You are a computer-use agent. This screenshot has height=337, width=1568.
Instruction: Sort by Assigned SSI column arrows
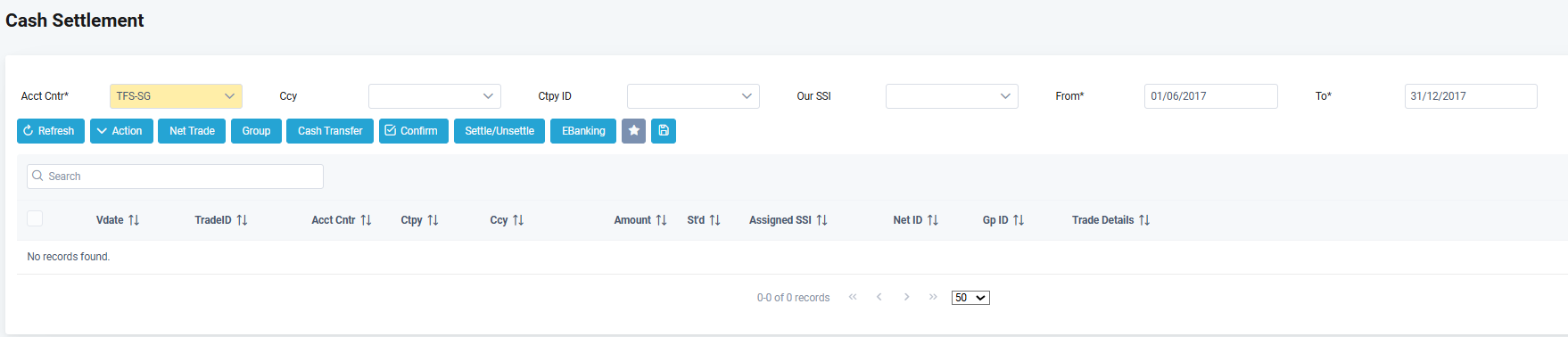click(821, 220)
